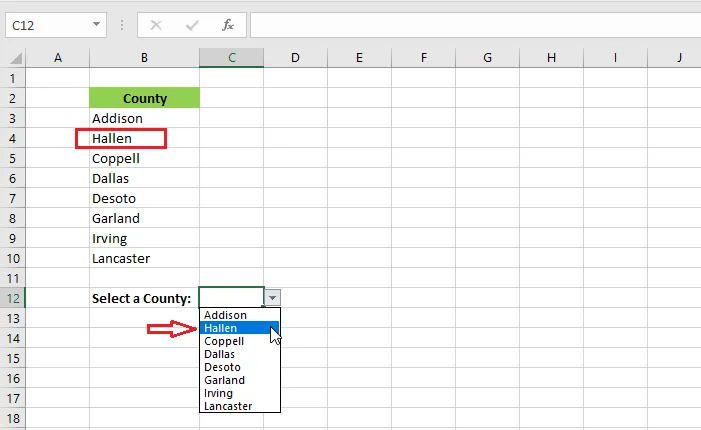Viewport: 701px width, 430px height.
Task: Select row 12 header
Action: pyautogui.click(x=13, y=298)
